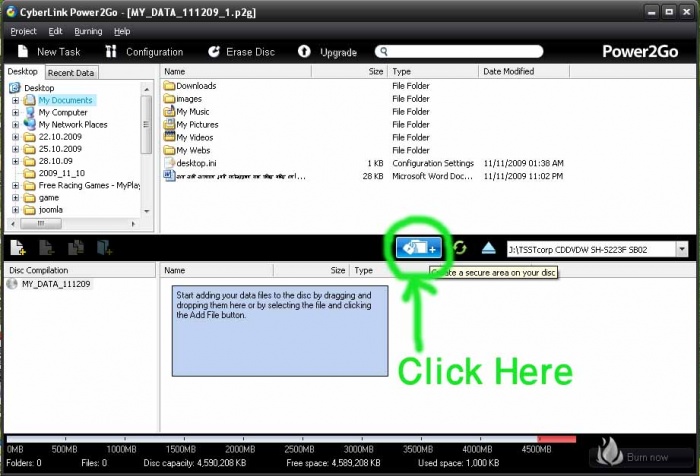Click the Upgrade arrow icon

click(x=304, y=51)
